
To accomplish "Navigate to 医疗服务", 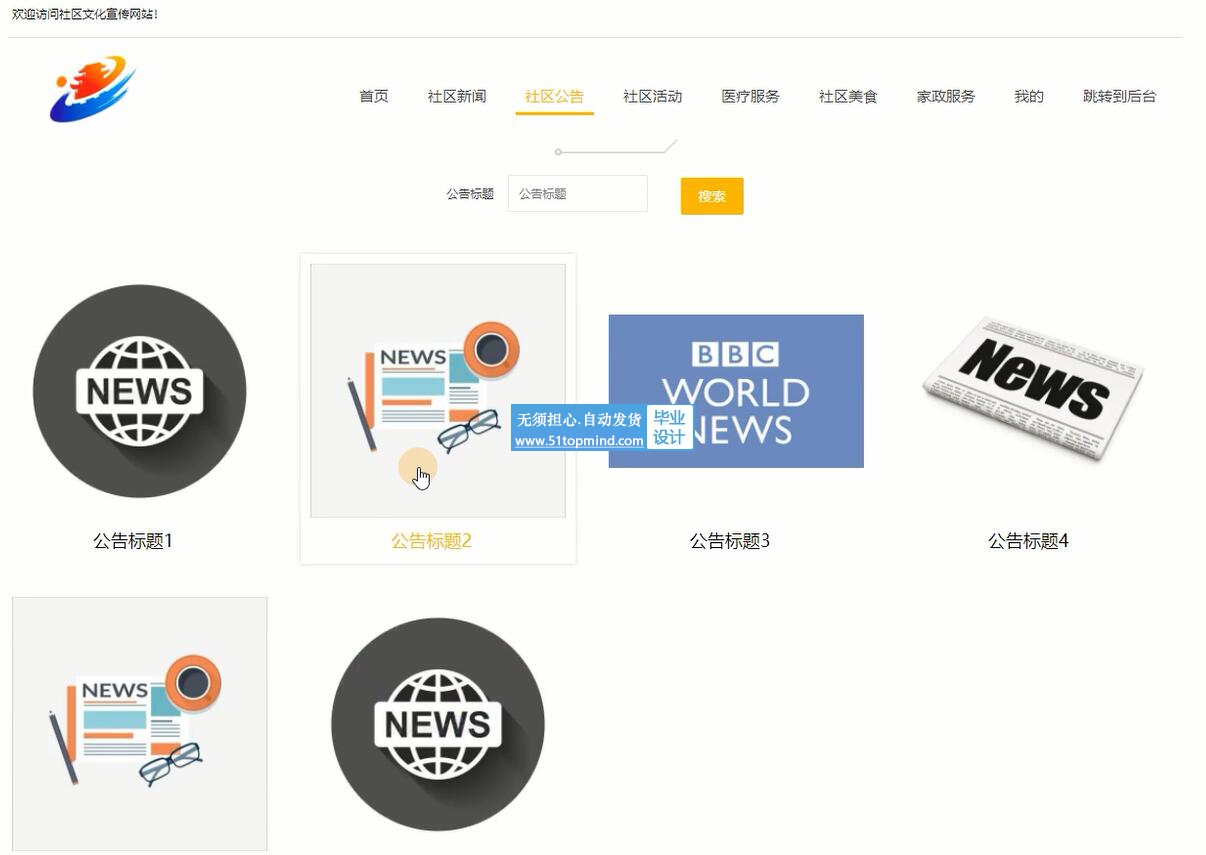I will click(x=751, y=96).
